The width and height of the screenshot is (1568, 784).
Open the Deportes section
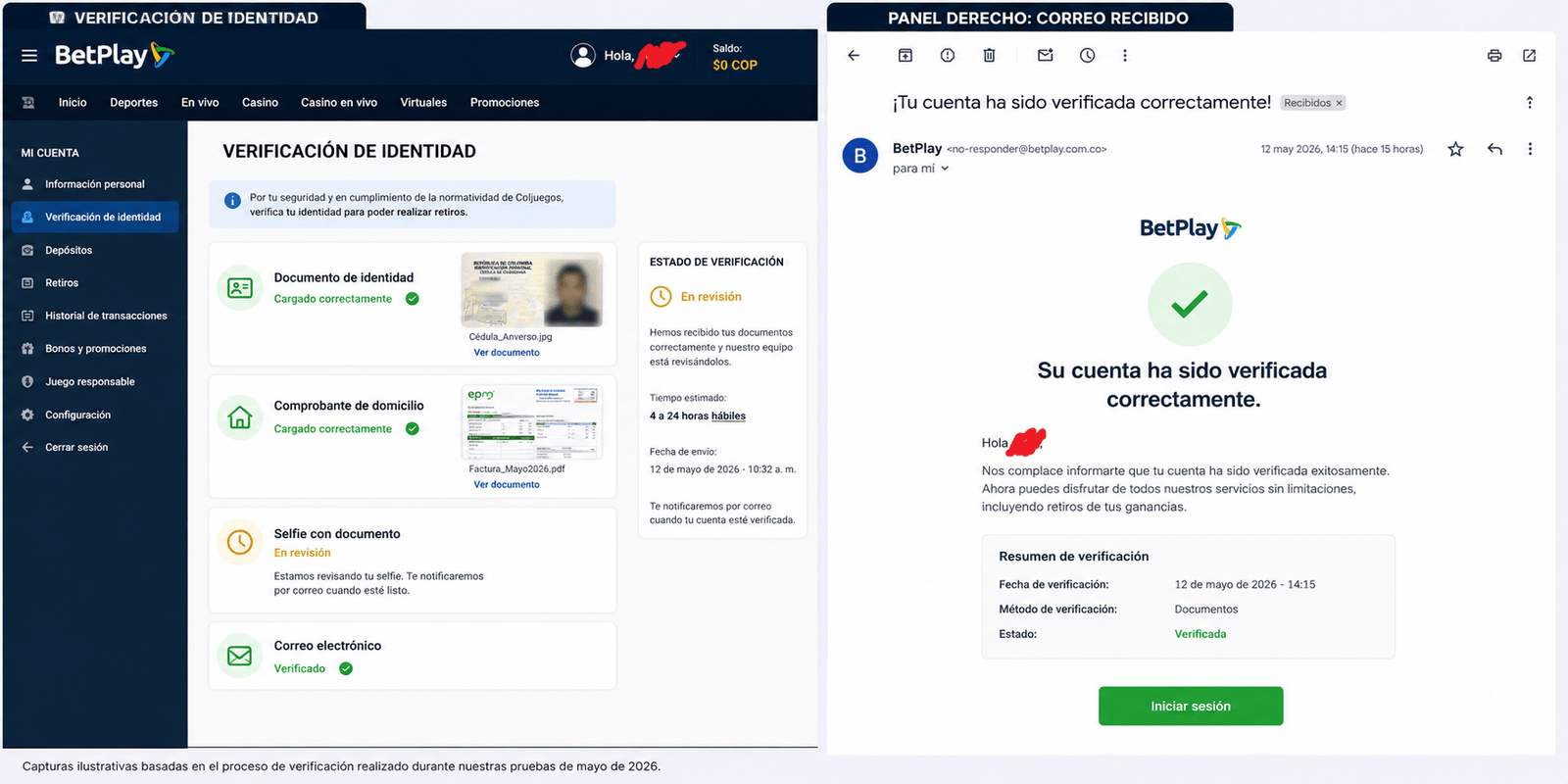pyautogui.click(x=134, y=102)
